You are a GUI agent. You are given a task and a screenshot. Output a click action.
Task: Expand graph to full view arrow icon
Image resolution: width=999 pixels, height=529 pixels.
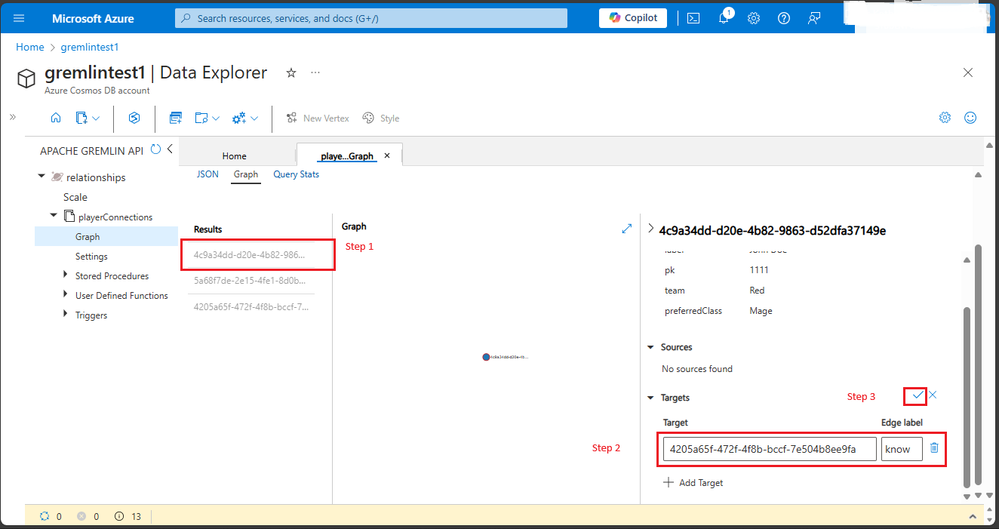click(x=627, y=228)
